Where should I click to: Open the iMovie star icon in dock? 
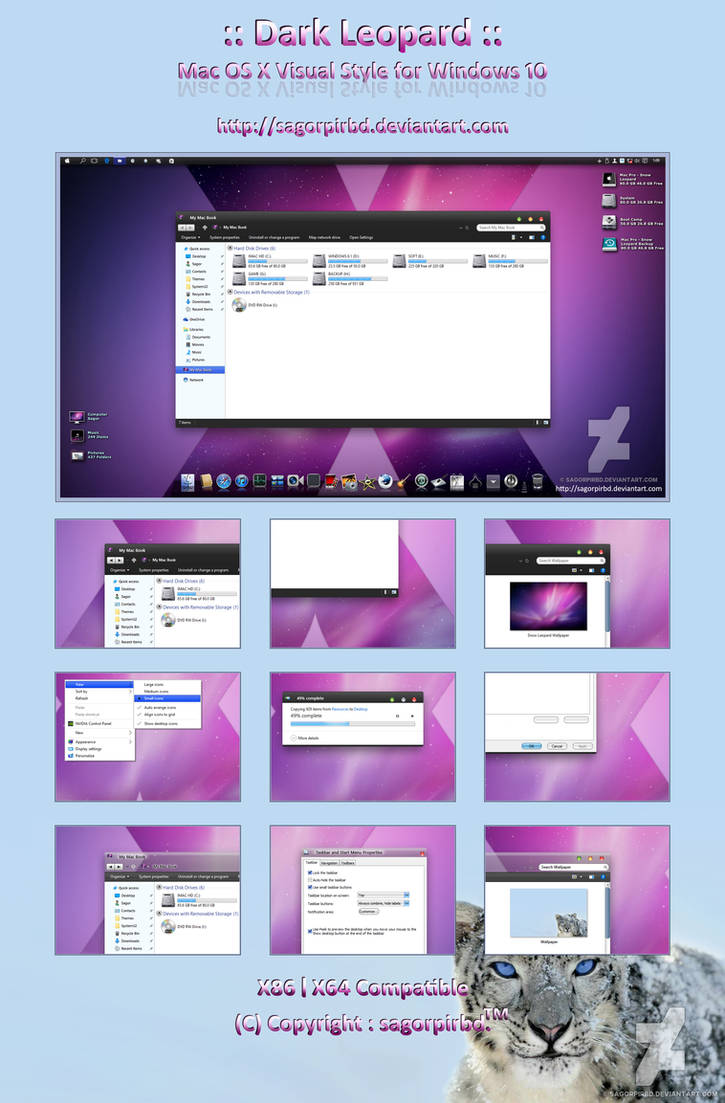click(367, 482)
